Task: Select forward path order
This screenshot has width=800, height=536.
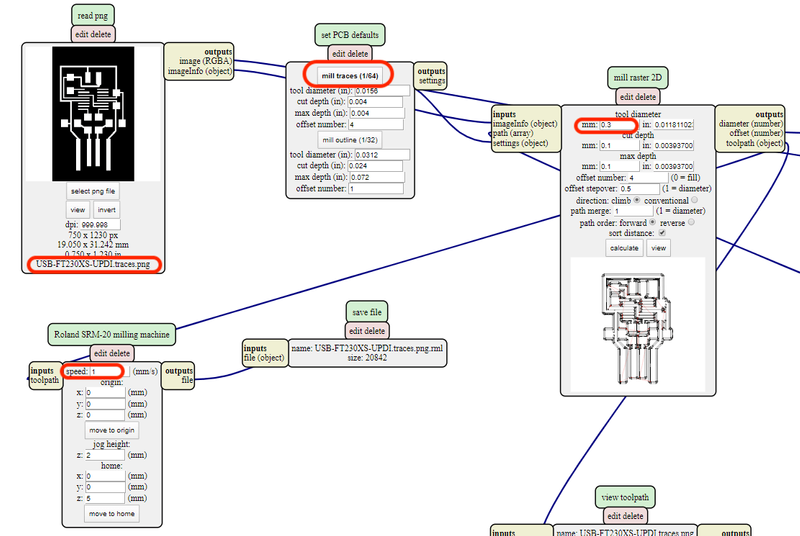Action: 654,222
